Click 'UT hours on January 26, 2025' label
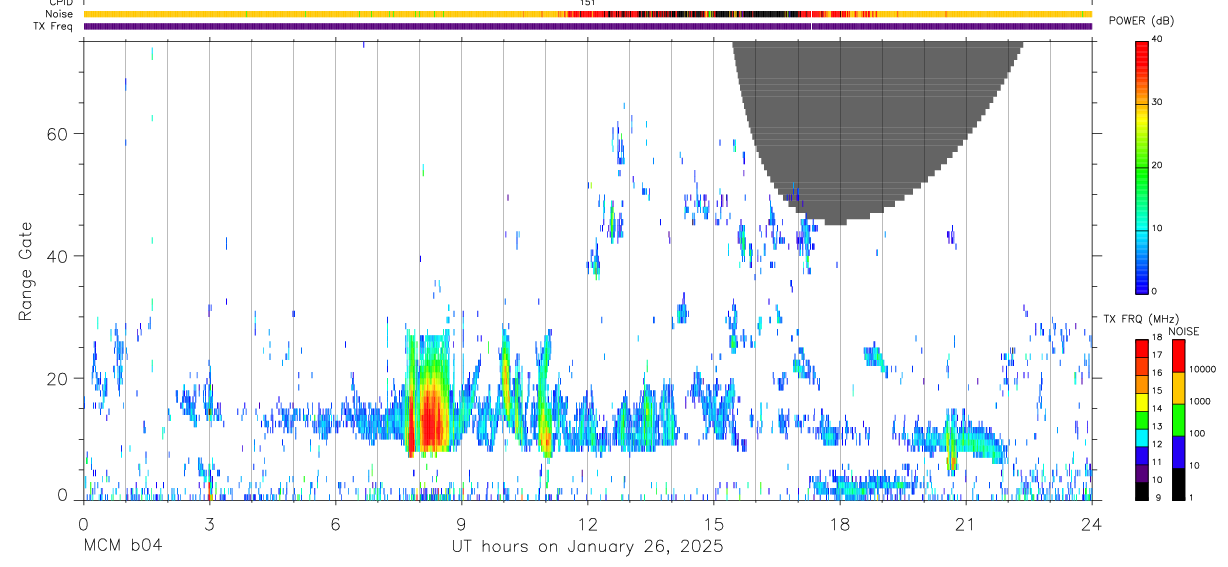 click(588, 546)
